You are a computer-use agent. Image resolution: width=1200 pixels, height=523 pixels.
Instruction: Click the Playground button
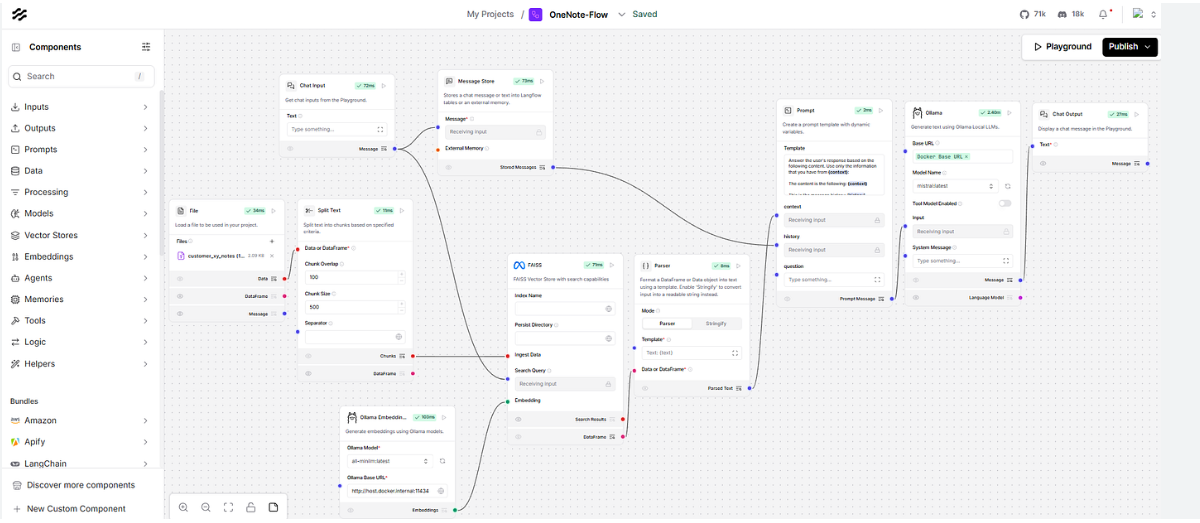[x=1062, y=47]
